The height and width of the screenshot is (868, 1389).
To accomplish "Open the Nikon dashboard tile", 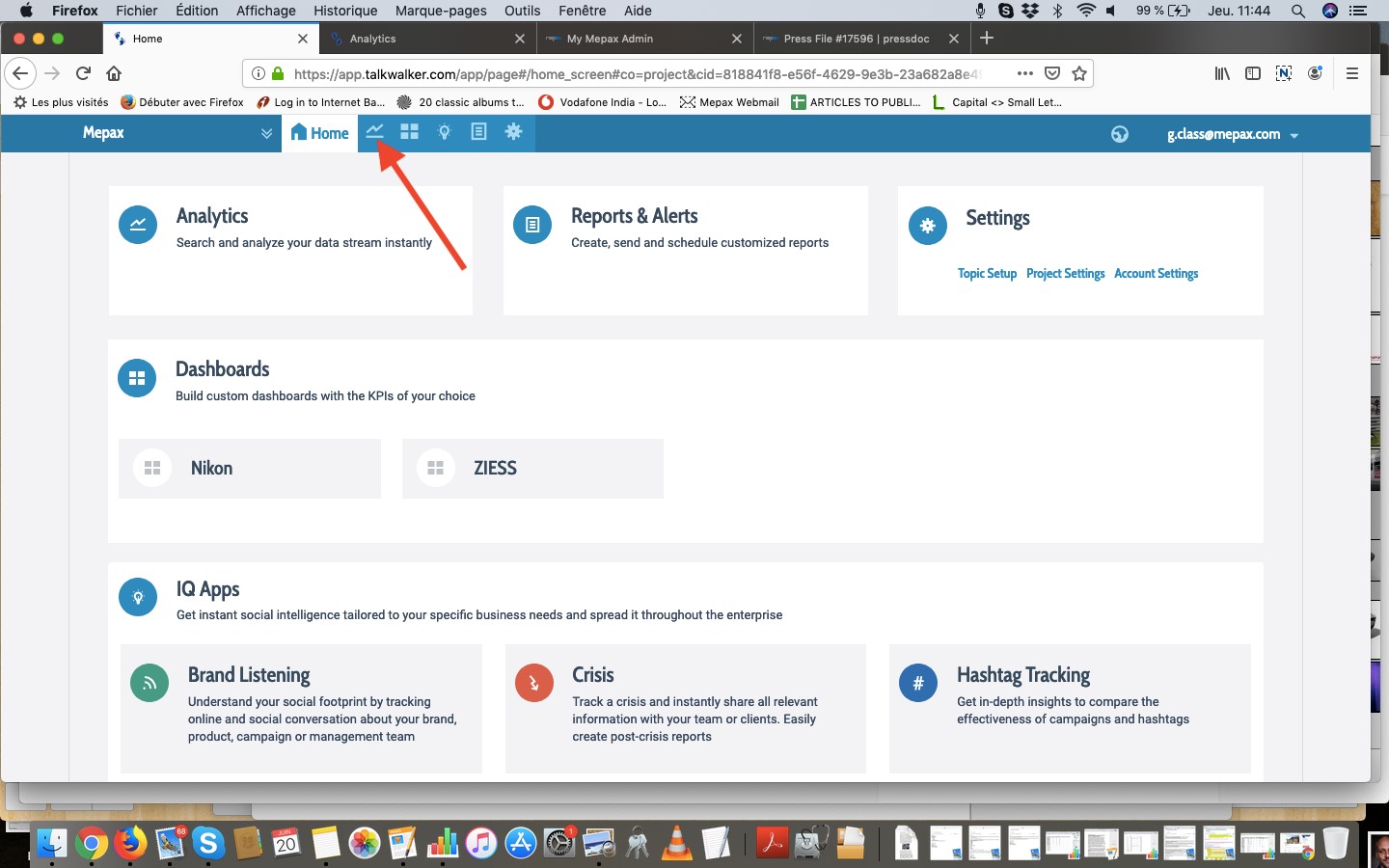I will 250,469.
